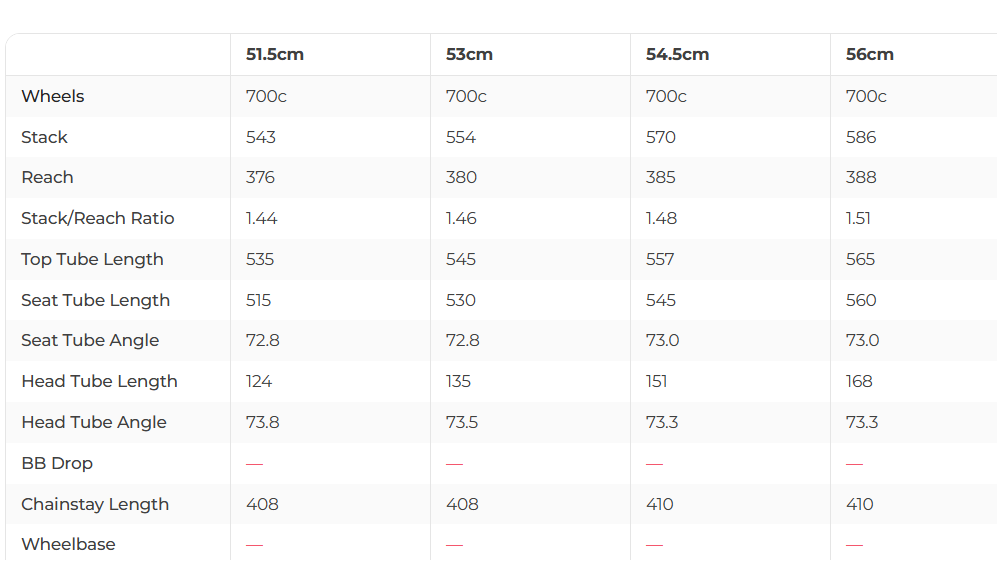Click the Stack value 543 cell
997x561 pixels.
point(261,138)
